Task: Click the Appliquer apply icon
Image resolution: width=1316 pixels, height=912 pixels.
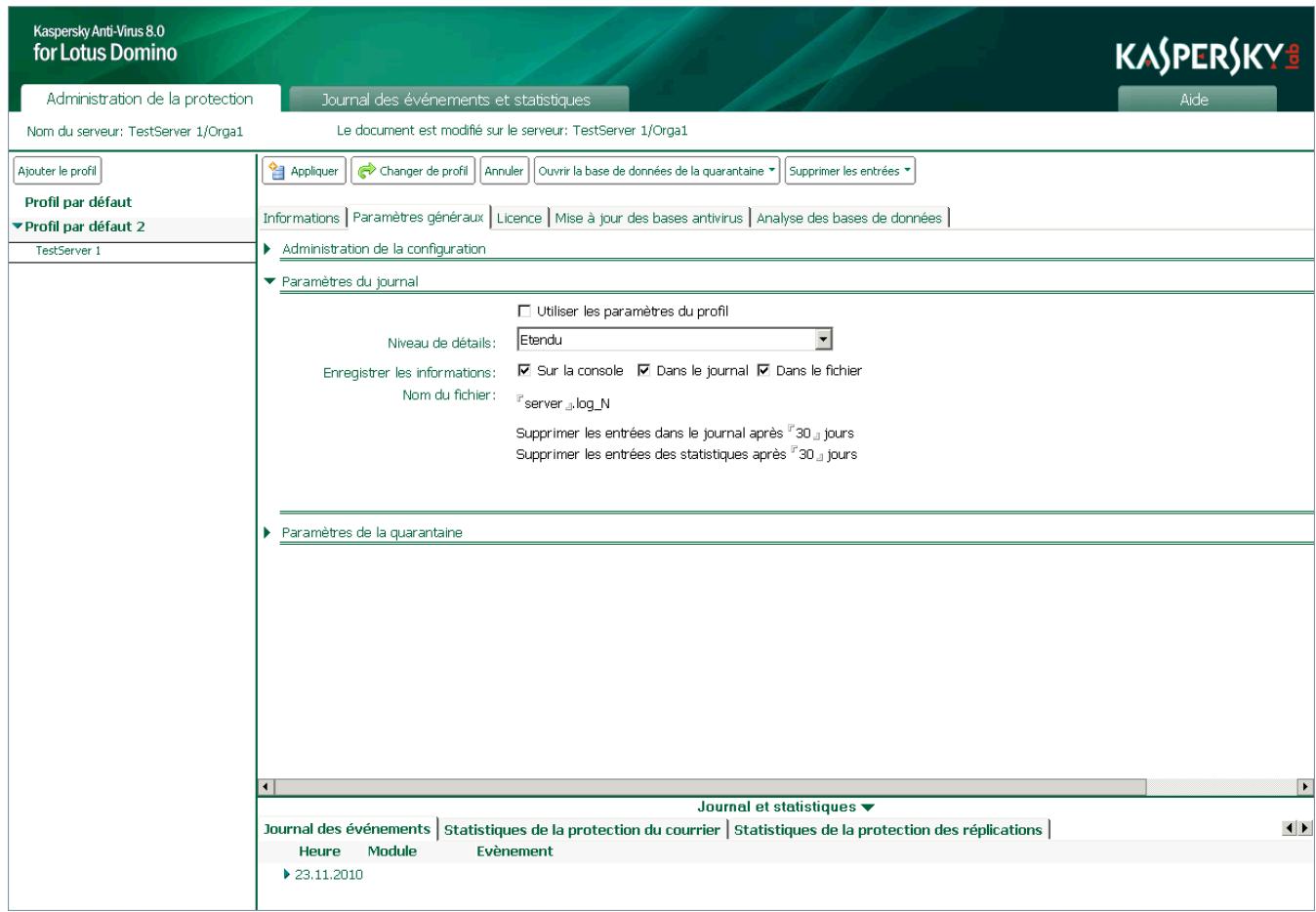Action: click(278, 168)
